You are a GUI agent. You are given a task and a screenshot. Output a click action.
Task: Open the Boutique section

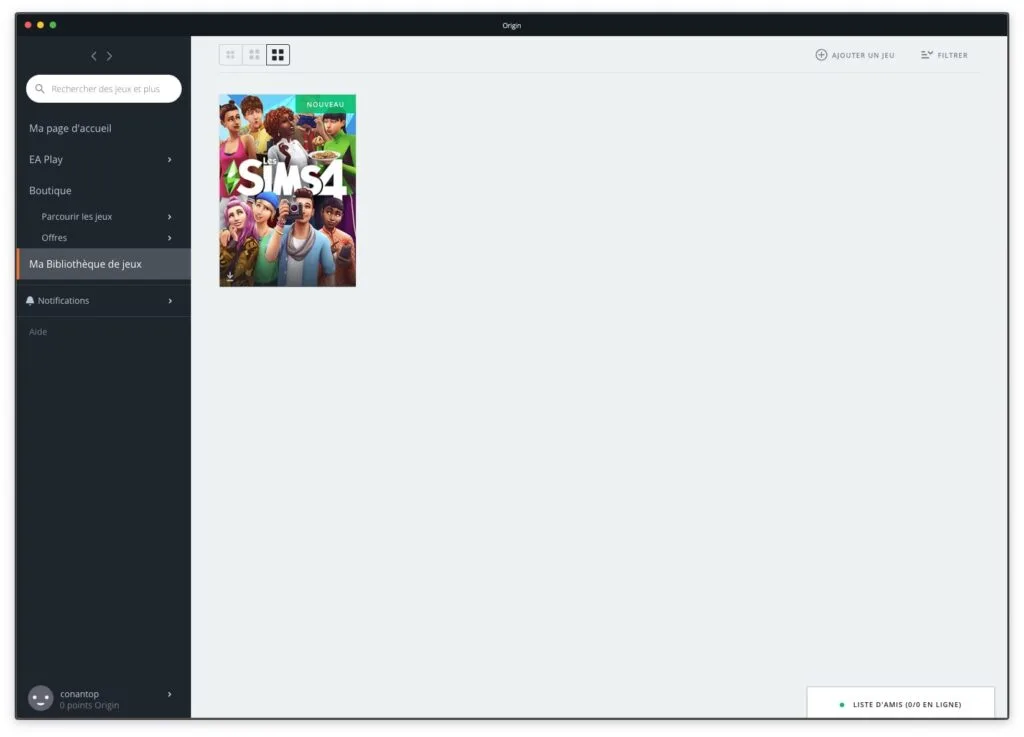(x=50, y=191)
